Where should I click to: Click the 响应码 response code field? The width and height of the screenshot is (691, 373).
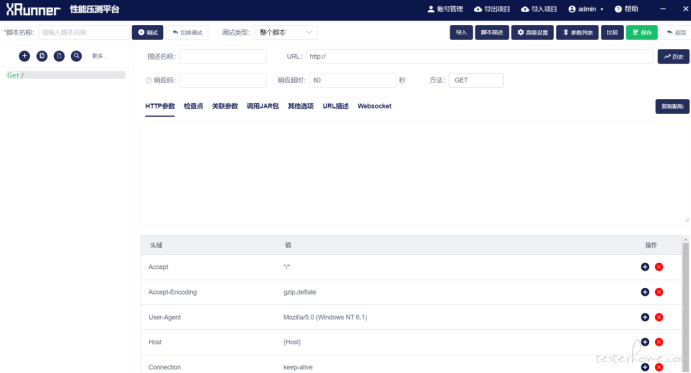(x=223, y=80)
